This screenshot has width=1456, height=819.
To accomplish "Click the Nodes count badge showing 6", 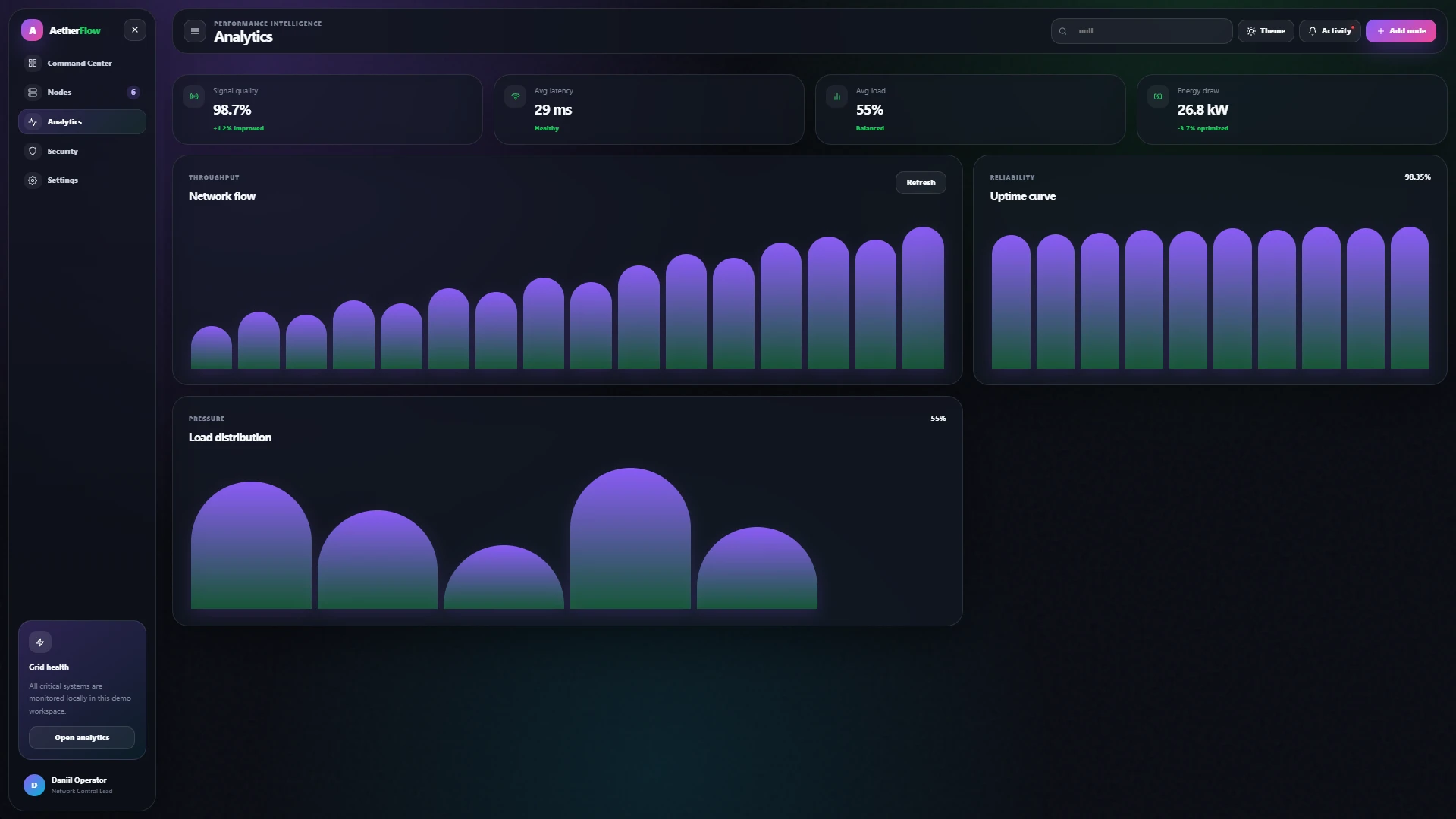I will [x=133, y=93].
